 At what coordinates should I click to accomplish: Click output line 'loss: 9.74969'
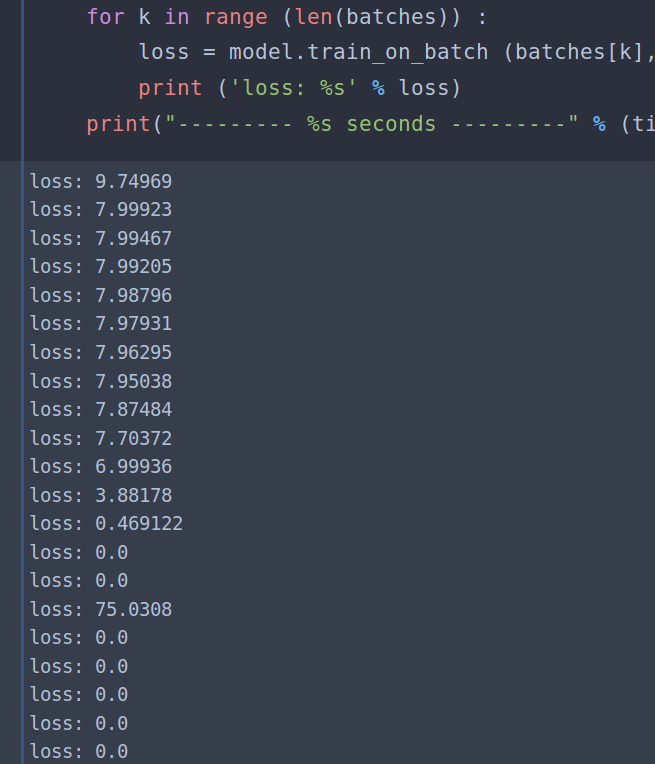(100, 181)
